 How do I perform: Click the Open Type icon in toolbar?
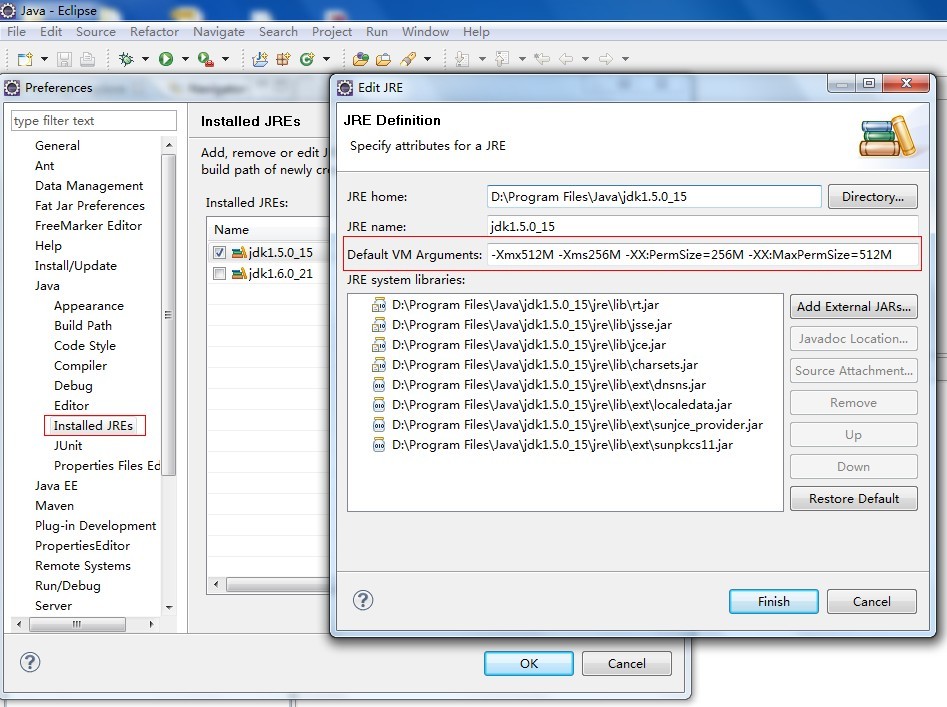(360, 59)
